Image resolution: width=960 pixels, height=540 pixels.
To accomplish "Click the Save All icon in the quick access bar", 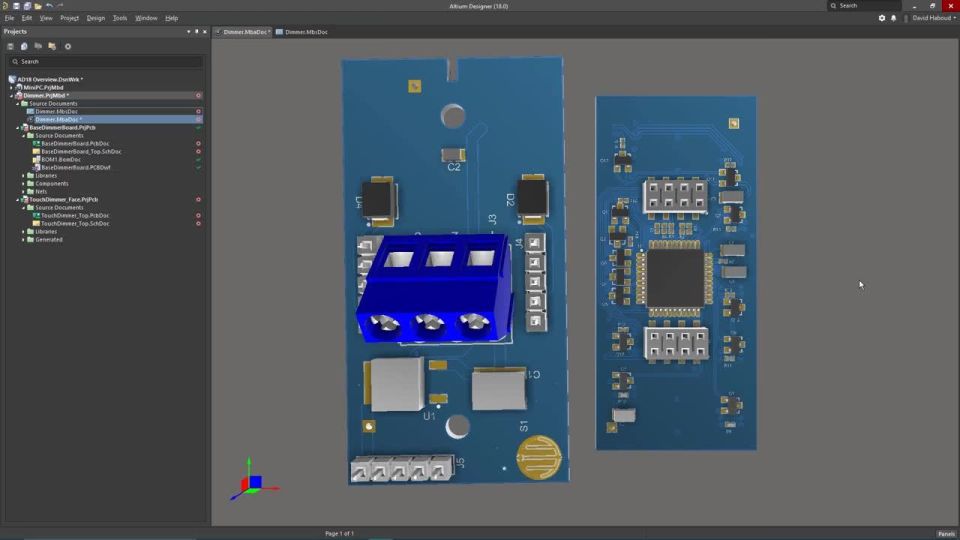I will point(27,6).
